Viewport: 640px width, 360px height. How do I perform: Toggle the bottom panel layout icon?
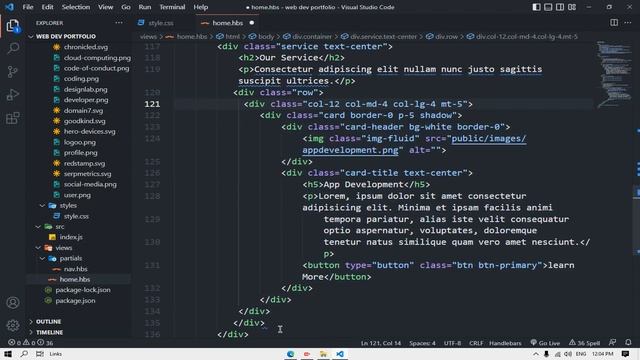[548, 7]
